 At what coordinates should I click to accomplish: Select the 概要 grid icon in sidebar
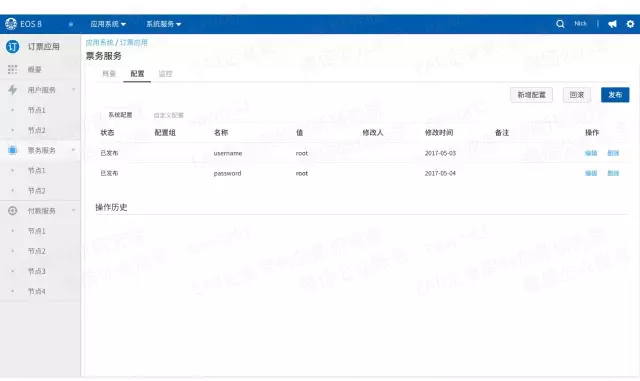pos(13,69)
